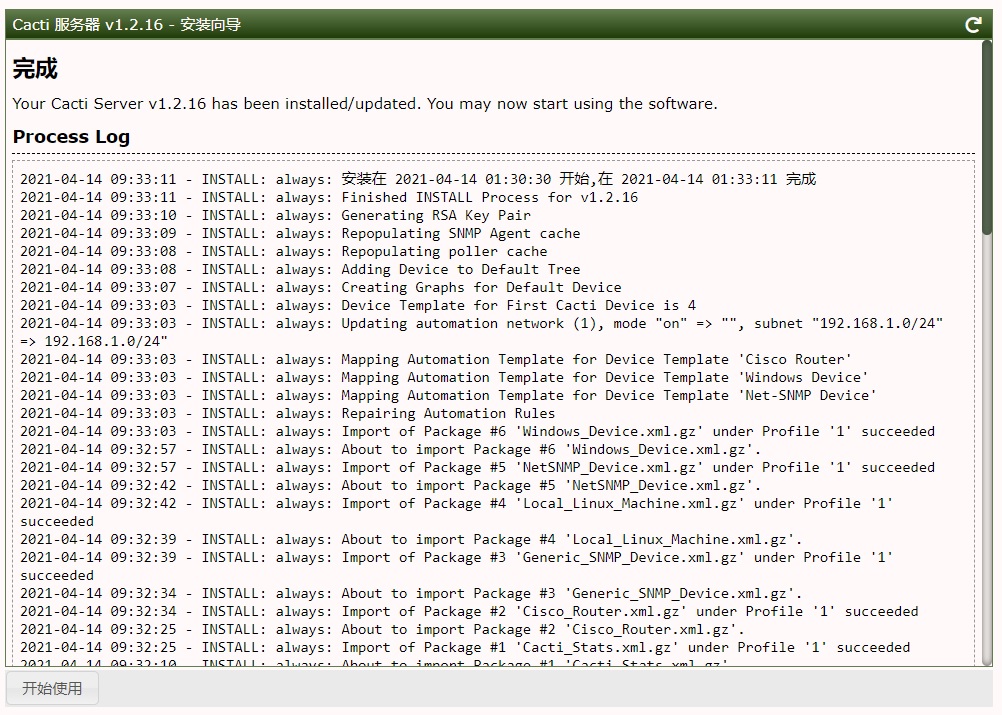The height and width of the screenshot is (715, 1002).
Task: Click the 'Repairing Automation Rules' log line
Action: pos(448,413)
